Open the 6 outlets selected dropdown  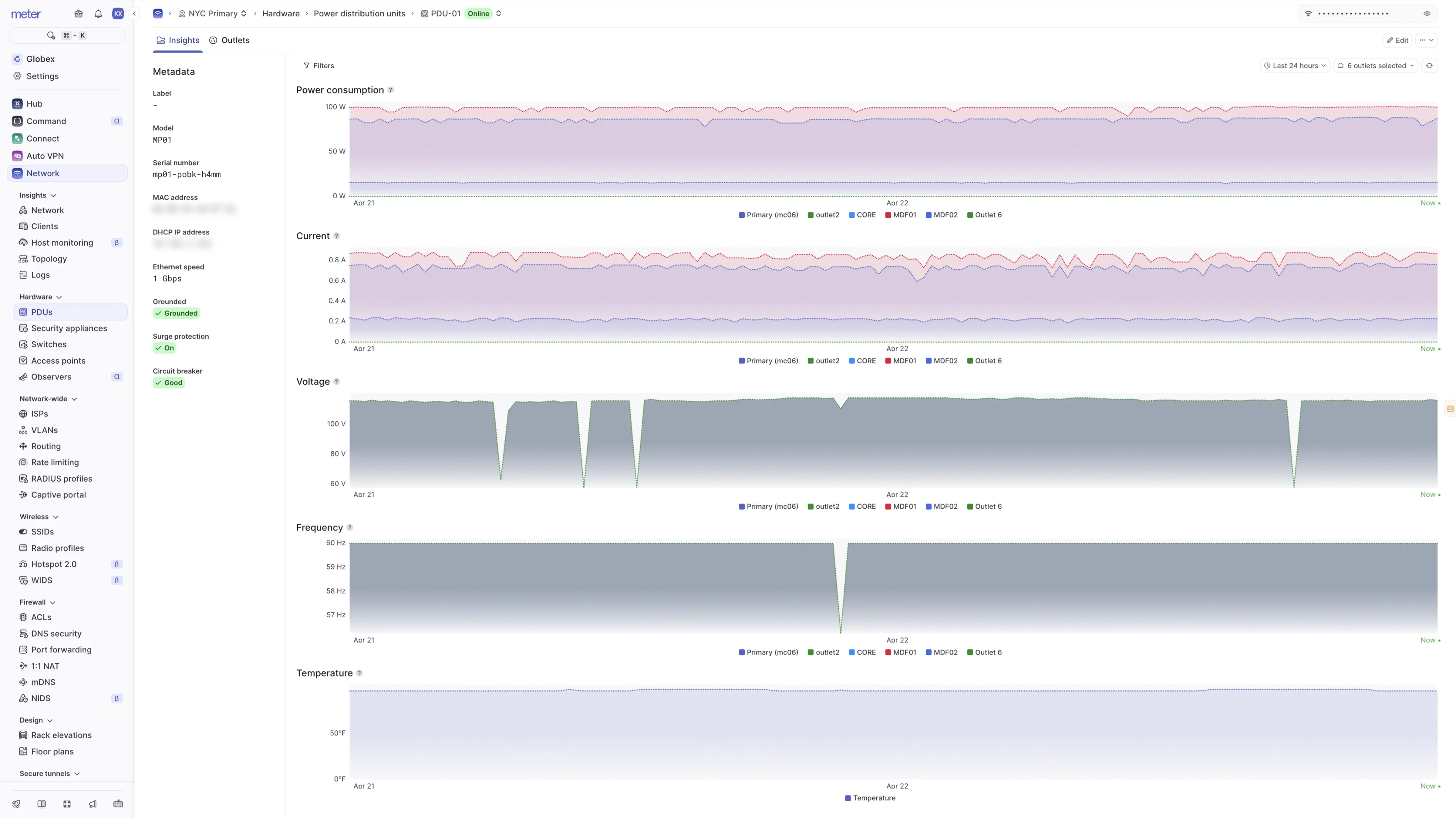coord(1376,65)
